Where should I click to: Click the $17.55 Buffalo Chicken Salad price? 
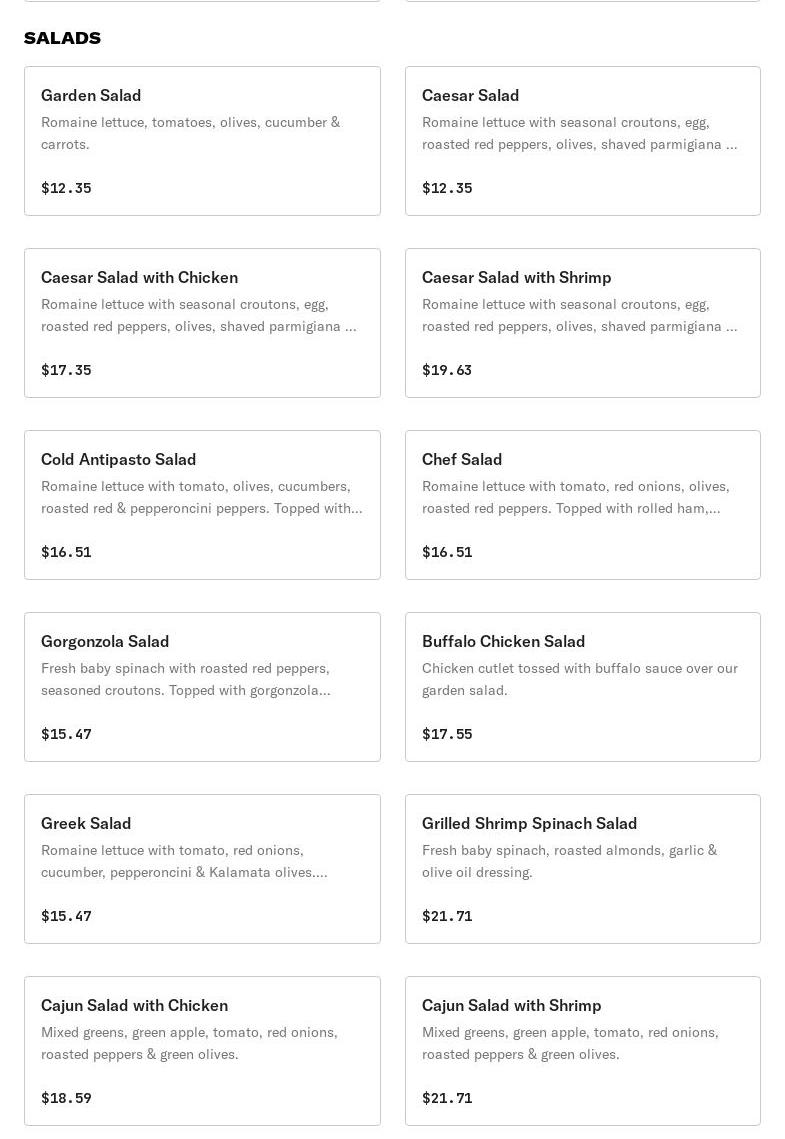click(447, 734)
